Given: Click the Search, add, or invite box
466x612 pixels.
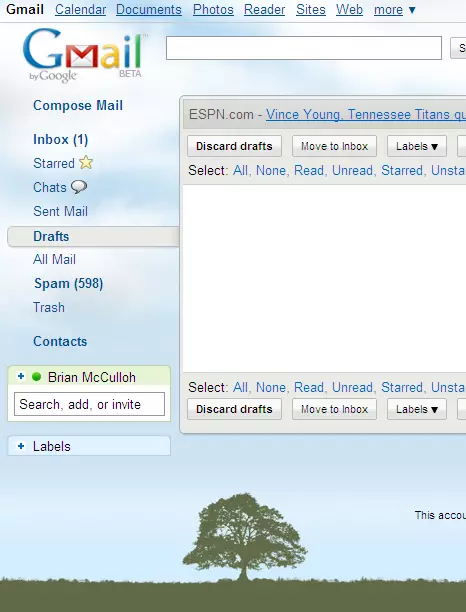Looking at the screenshot, I should point(89,404).
